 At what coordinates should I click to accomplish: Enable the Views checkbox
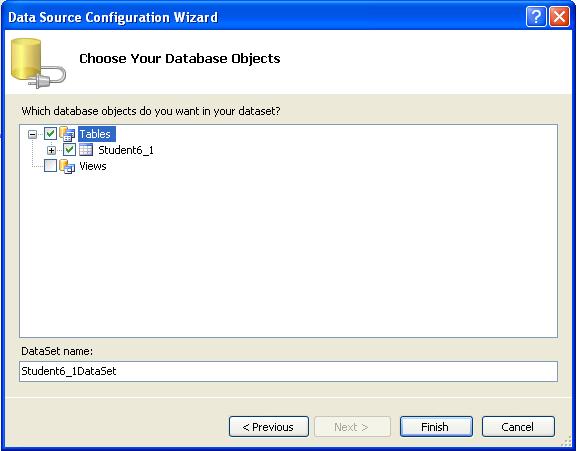coord(50,166)
